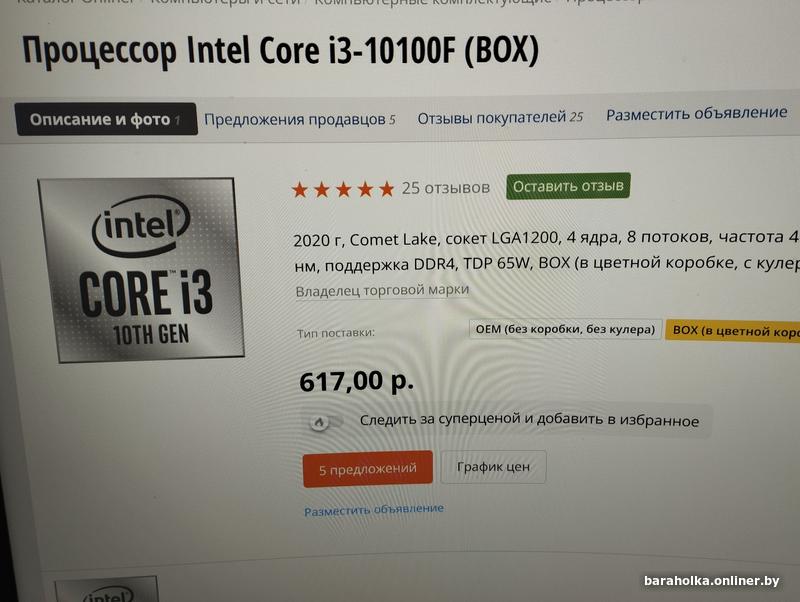The height and width of the screenshot is (602, 800).
Task: Click 'Разместить объявление' in the tab bar
Action: (x=696, y=113)
